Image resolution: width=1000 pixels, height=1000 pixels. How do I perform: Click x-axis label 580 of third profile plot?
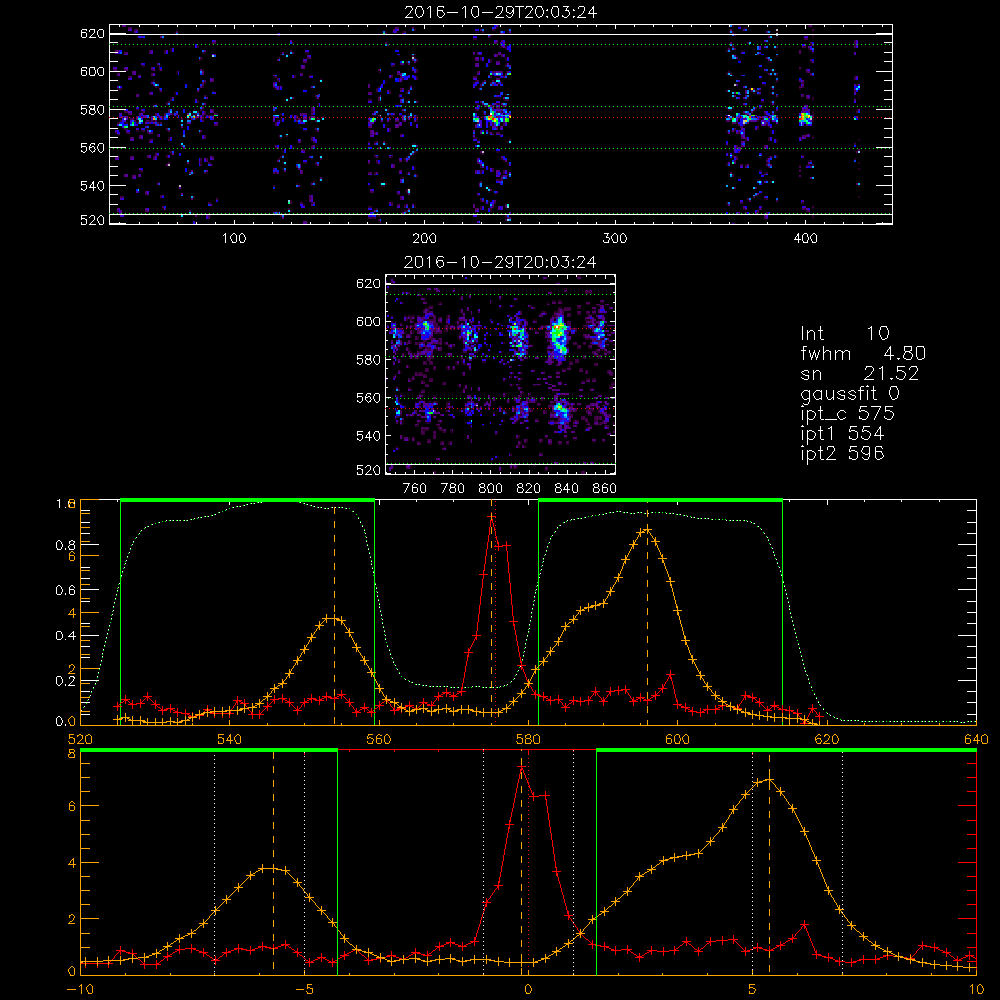[x=528, y=739]
